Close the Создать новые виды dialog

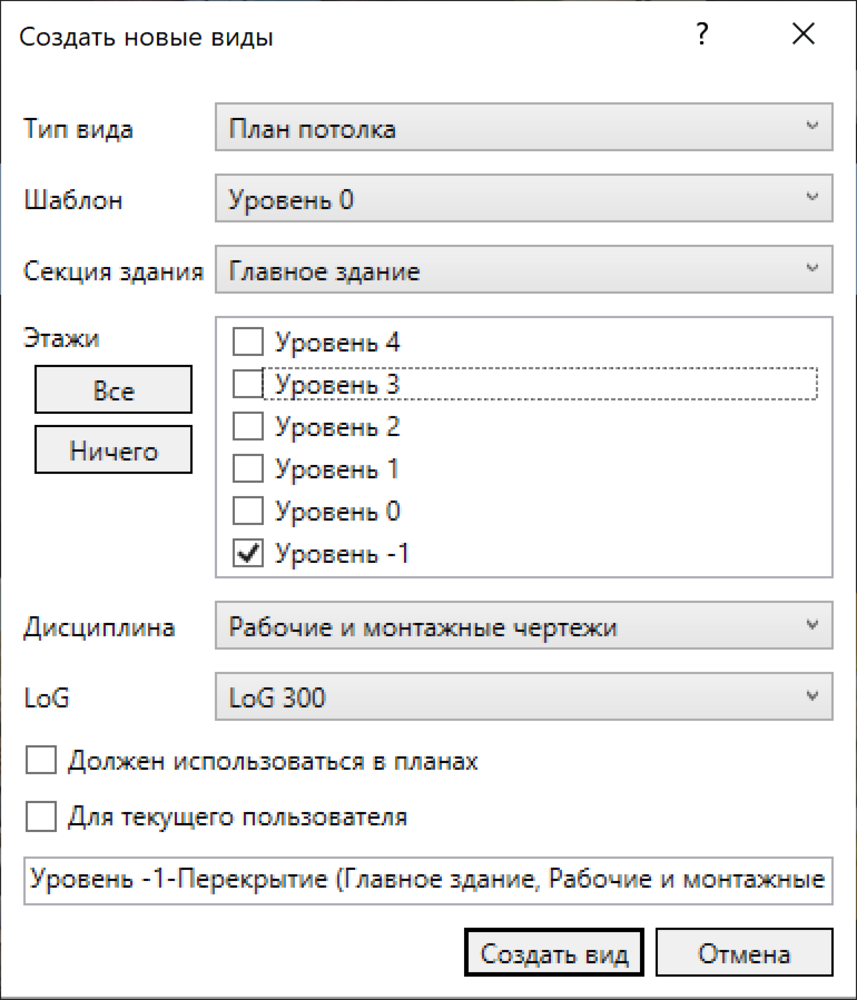(x=803, y=36)
